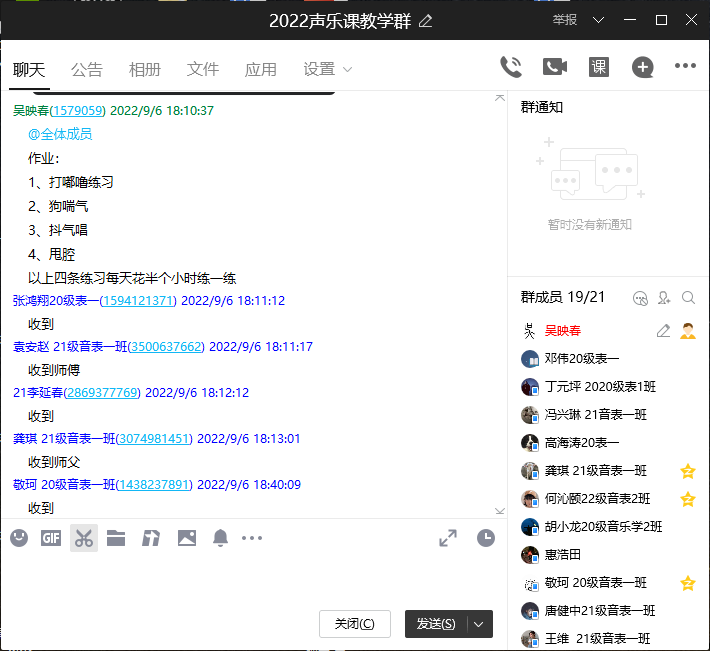Click the send picture icon
Image resolution: width=710 pixels, height=651 pixels.
tap(187, 538)
